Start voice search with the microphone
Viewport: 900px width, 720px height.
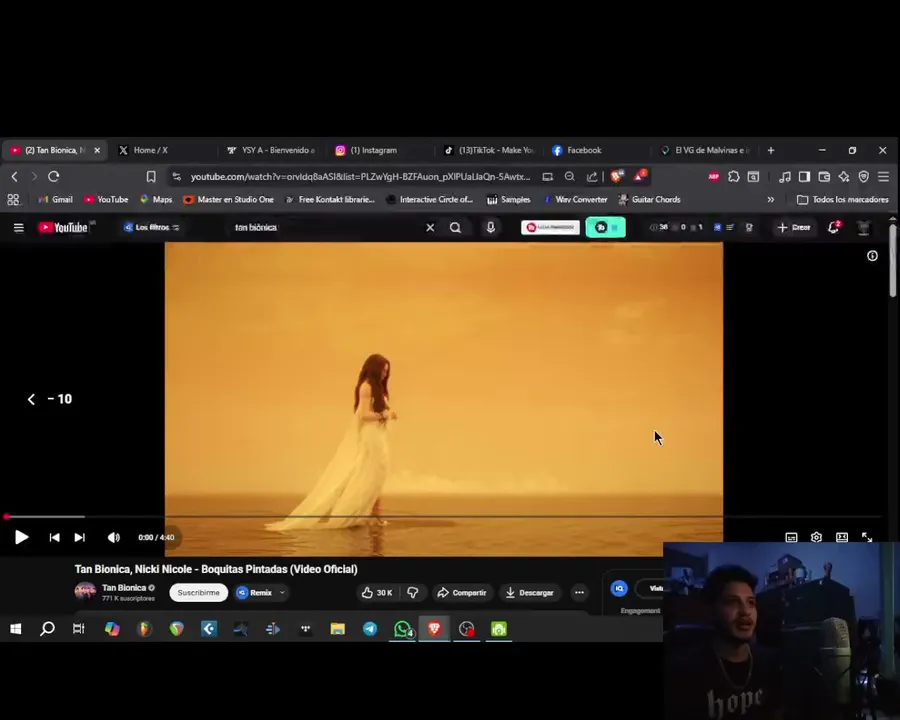(490, 228)
